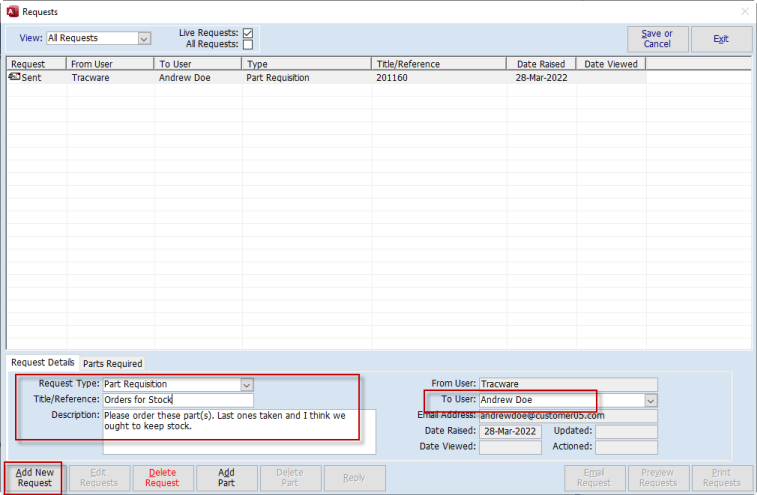
Task: Click the Title/Reference column header
Action: click(x=438, y=64)
